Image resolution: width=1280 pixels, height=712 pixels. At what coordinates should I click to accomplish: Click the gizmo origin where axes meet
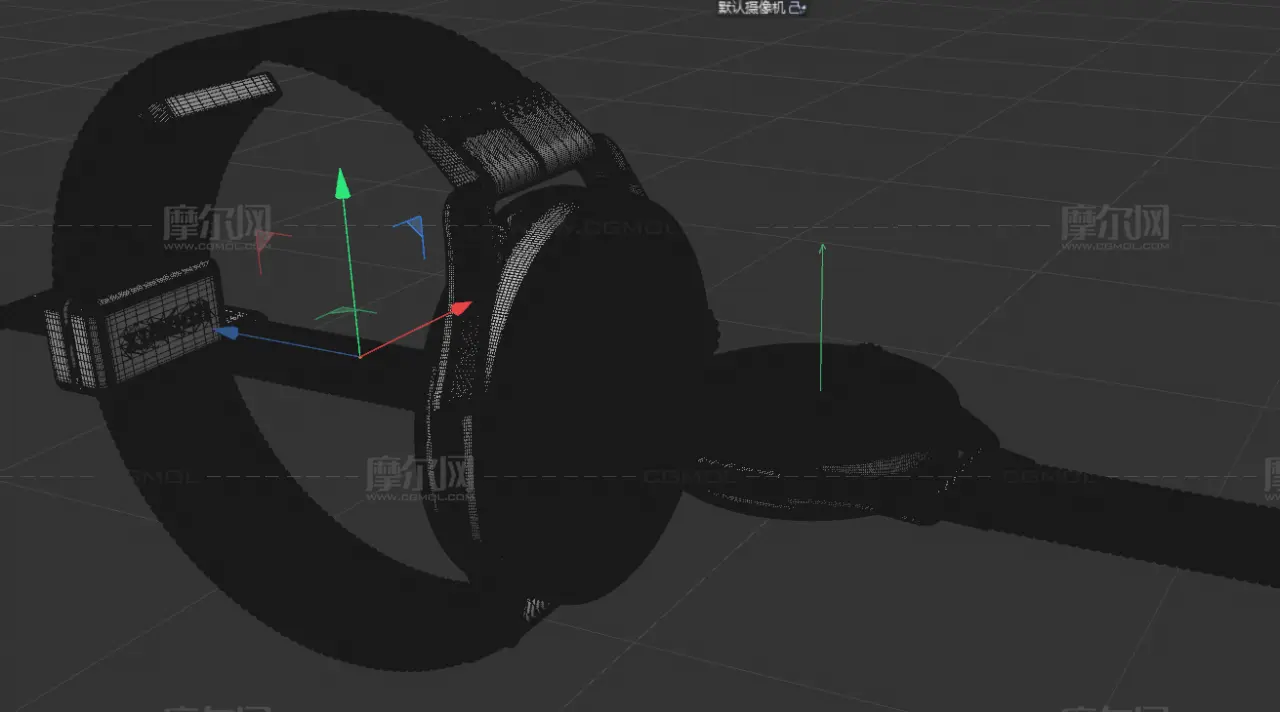(359, 356)
